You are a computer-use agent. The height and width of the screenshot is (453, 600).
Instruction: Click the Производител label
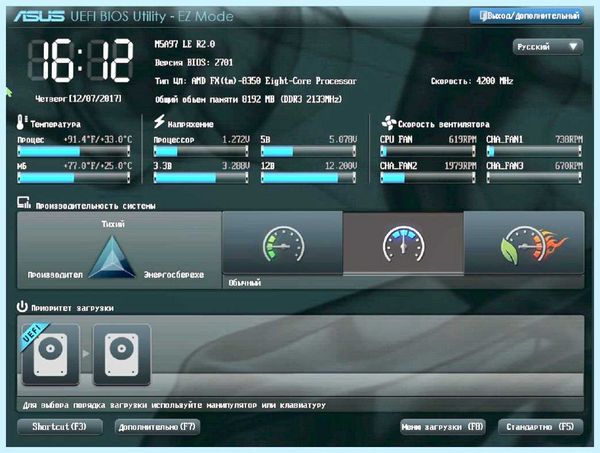(x=55, y=275)
